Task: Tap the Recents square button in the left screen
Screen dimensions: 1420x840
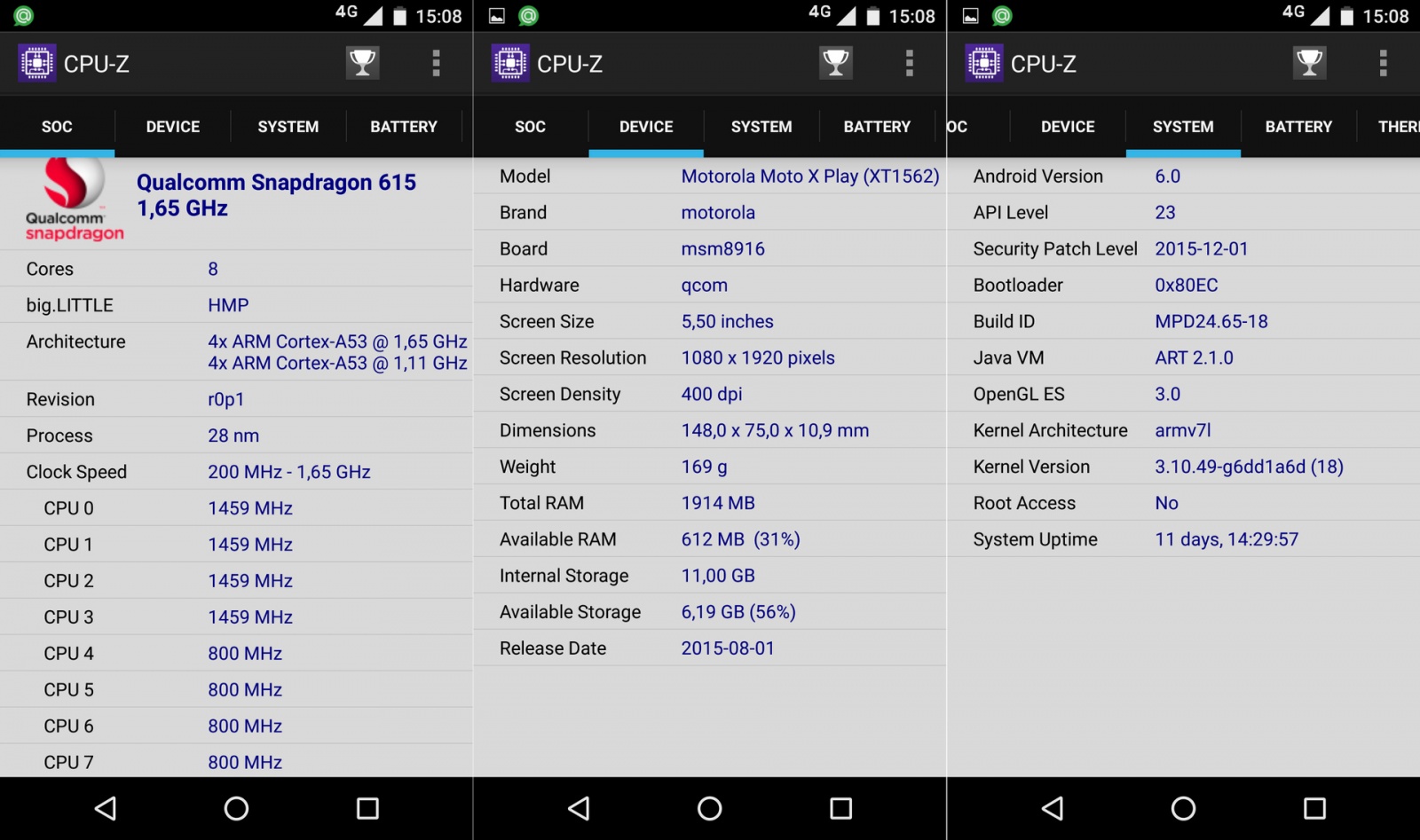Action: [367, 808]
